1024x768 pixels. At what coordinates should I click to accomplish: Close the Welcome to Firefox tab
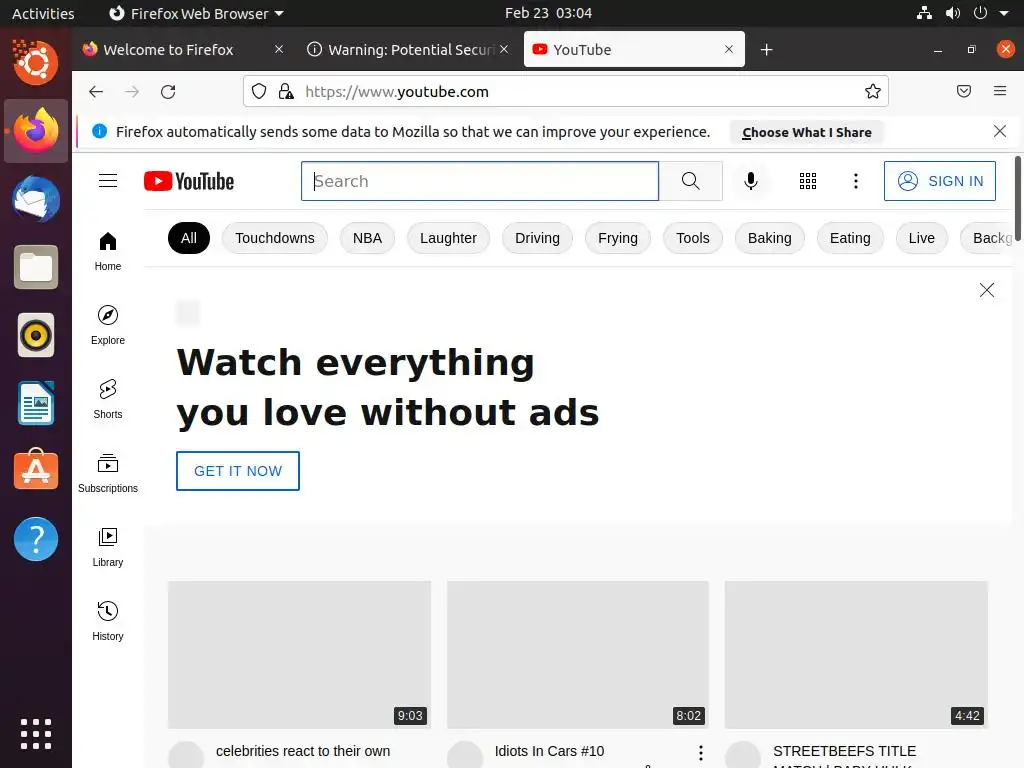click(x=279, y=49)
